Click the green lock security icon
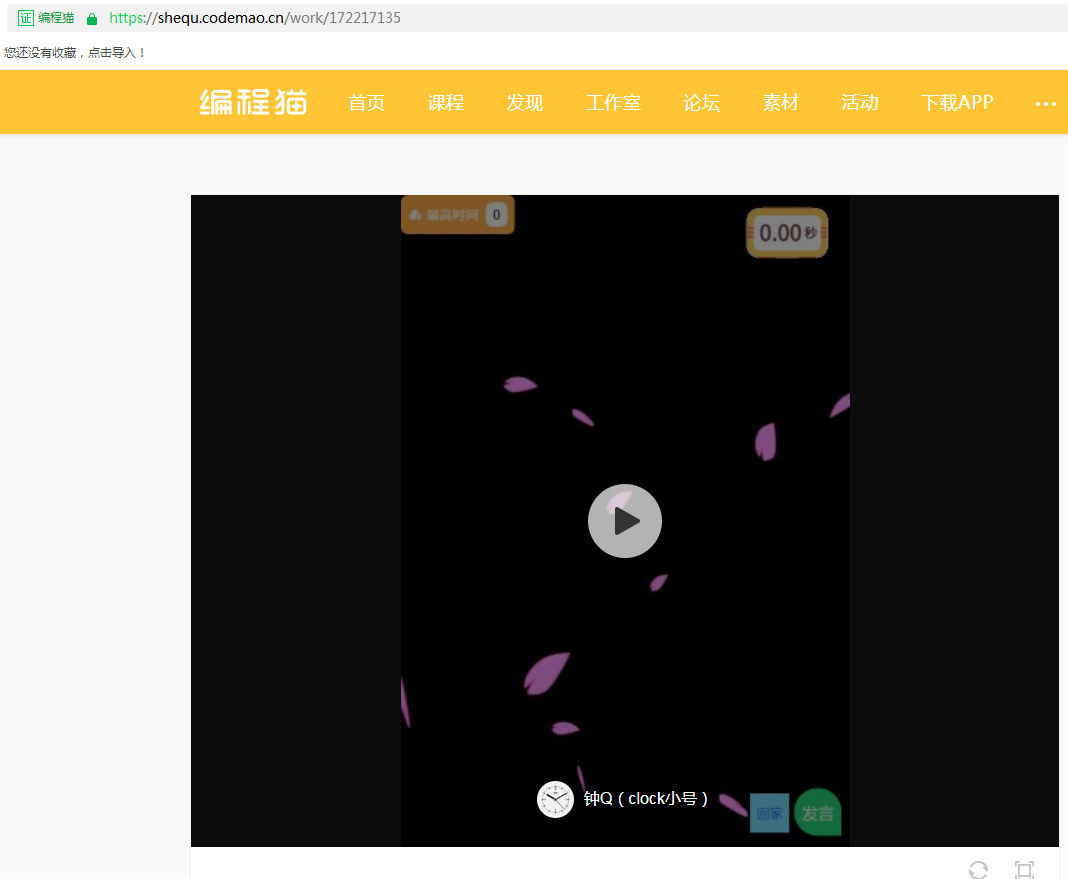 pos(92,18)
